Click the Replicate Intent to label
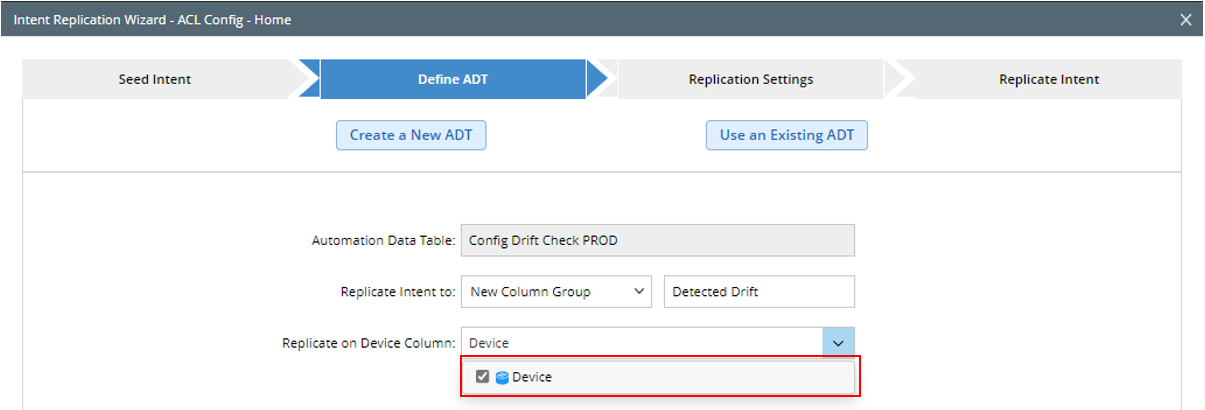The height and width of the screenshot is (410, 1205). (x=398, y=292)
